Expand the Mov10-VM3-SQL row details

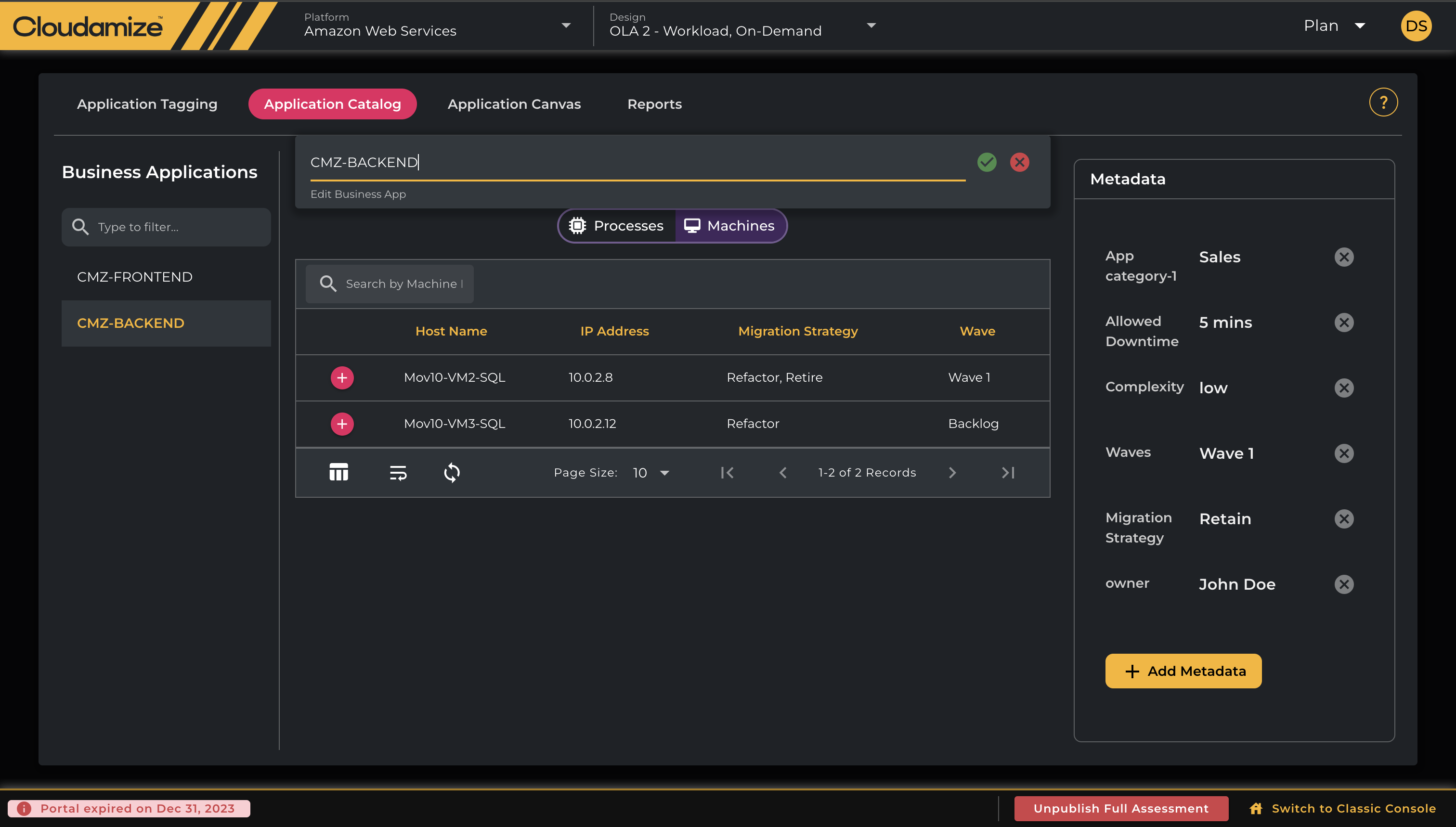coord(342,424)
